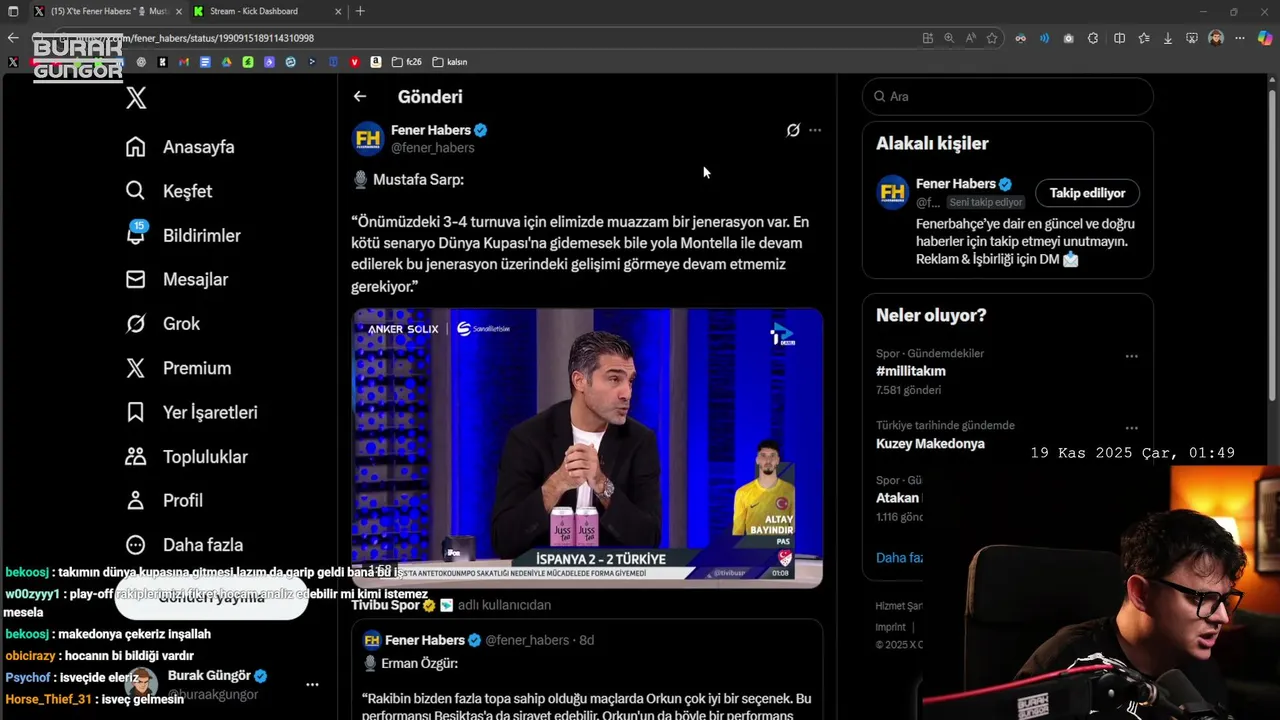Open Yer İşaretleri bookmarks
This screenshot has height=720, width=1280.
(x=191, y=412)
